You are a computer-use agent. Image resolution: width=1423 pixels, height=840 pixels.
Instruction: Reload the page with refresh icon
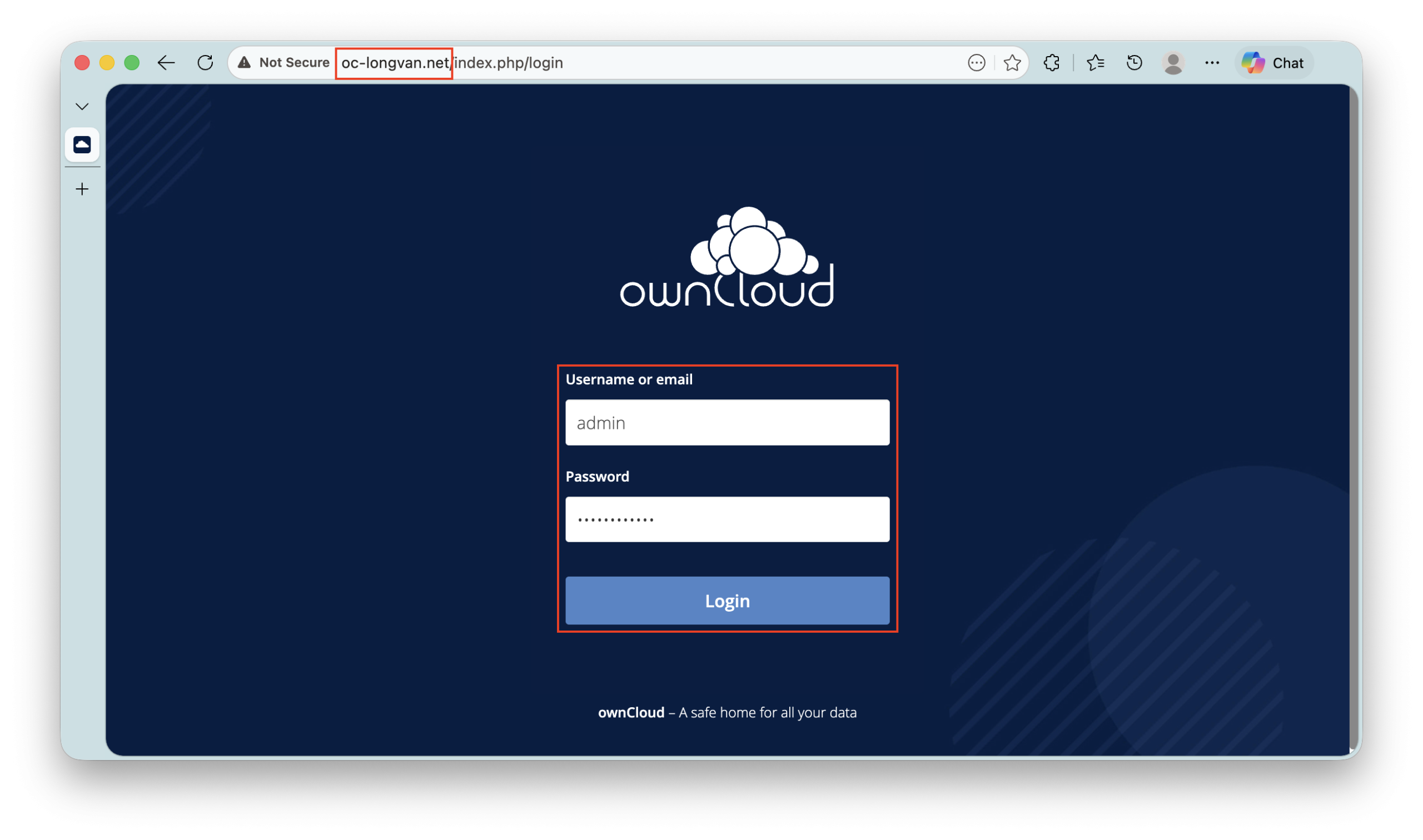coord(205,63)
